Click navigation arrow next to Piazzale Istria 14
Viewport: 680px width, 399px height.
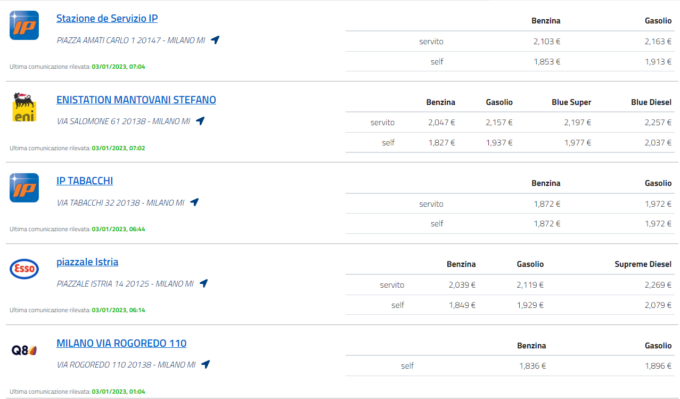tap(203, 283)
